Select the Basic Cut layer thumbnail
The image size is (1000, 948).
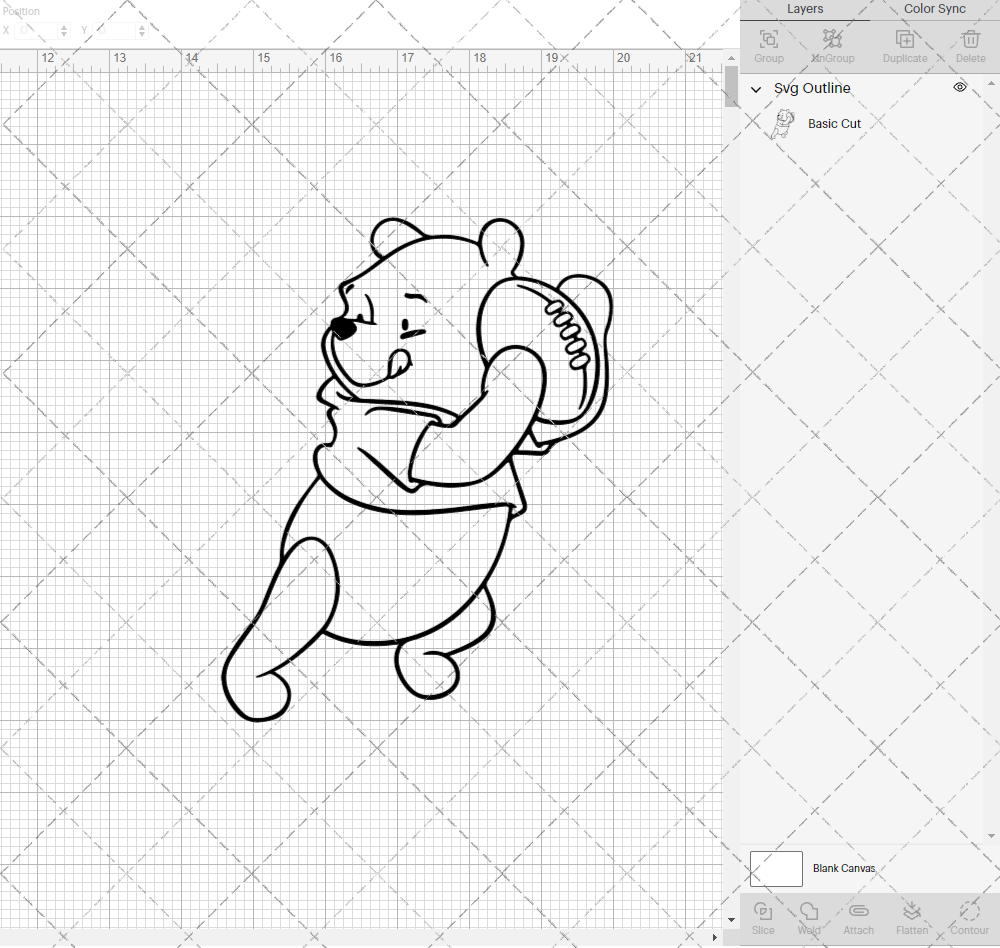point(783,124)
